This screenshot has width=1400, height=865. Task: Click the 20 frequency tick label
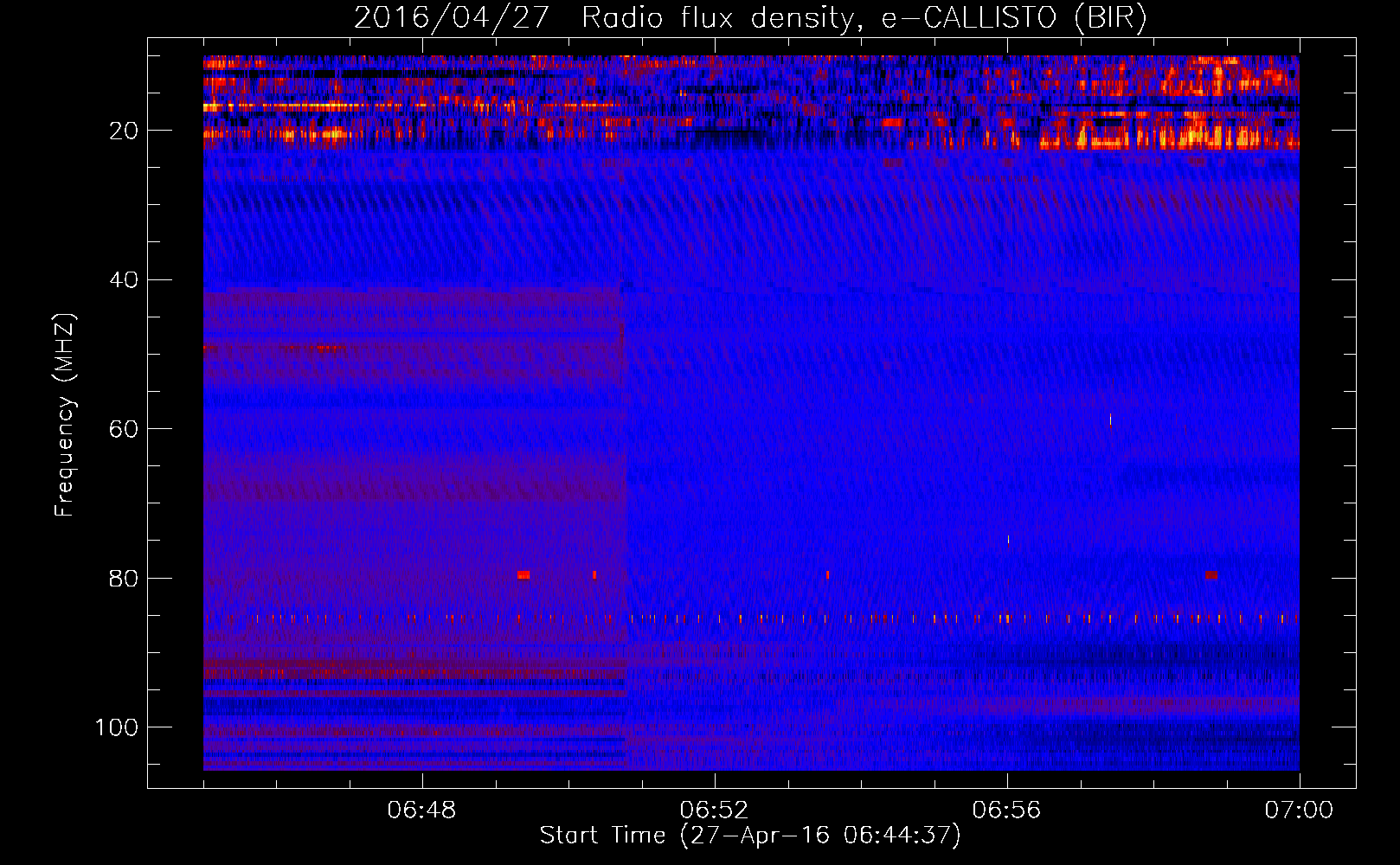pos(124,131)
